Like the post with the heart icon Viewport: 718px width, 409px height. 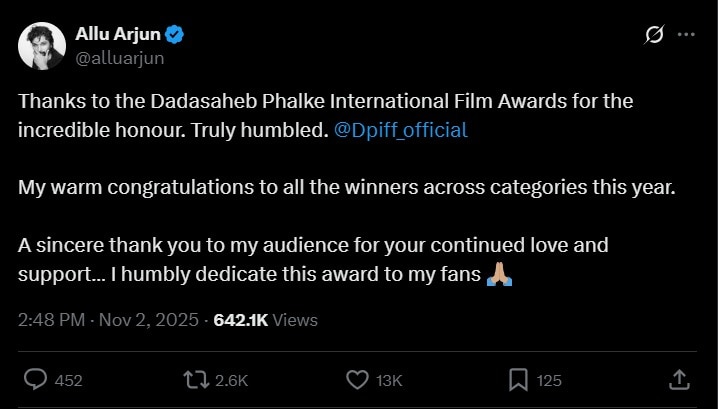click(x=357, y=379)
